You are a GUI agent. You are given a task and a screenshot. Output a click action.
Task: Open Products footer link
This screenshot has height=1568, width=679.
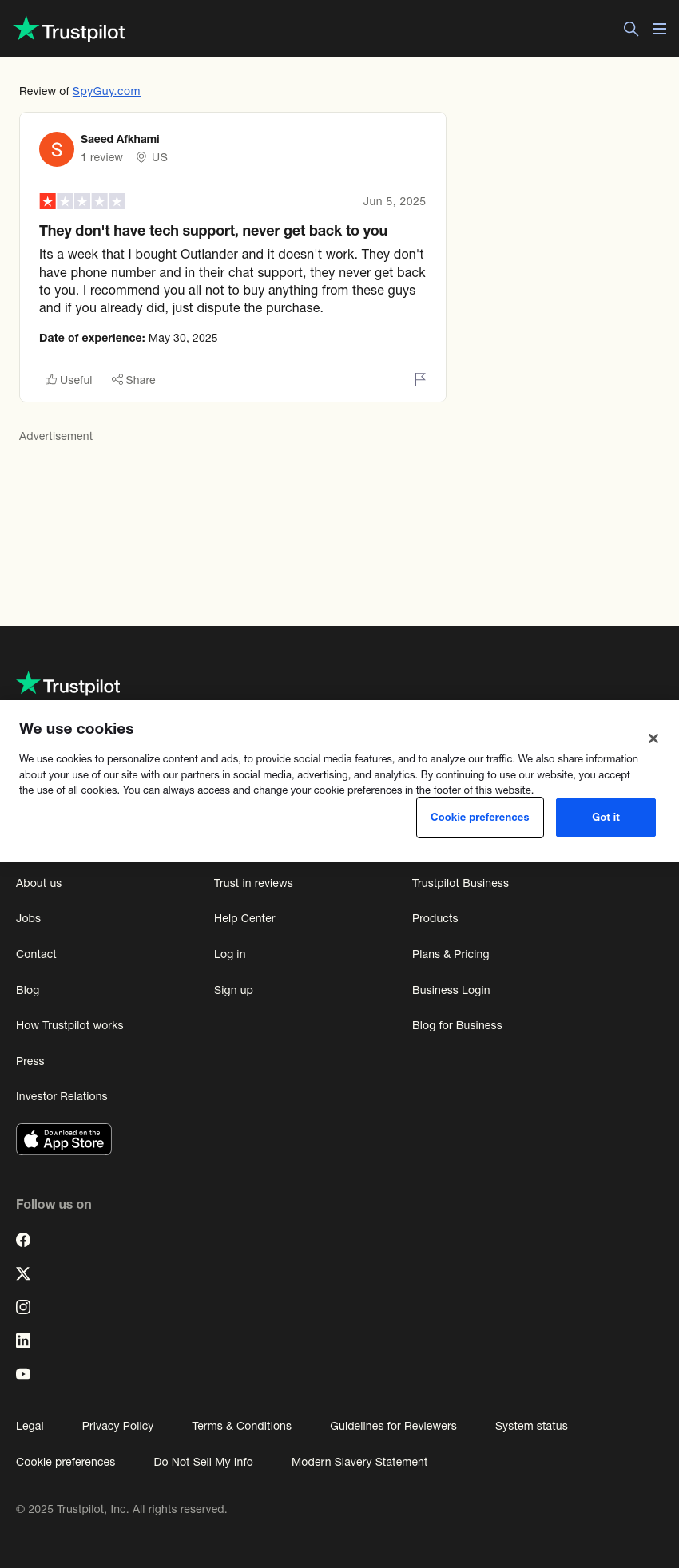[435, 918]
